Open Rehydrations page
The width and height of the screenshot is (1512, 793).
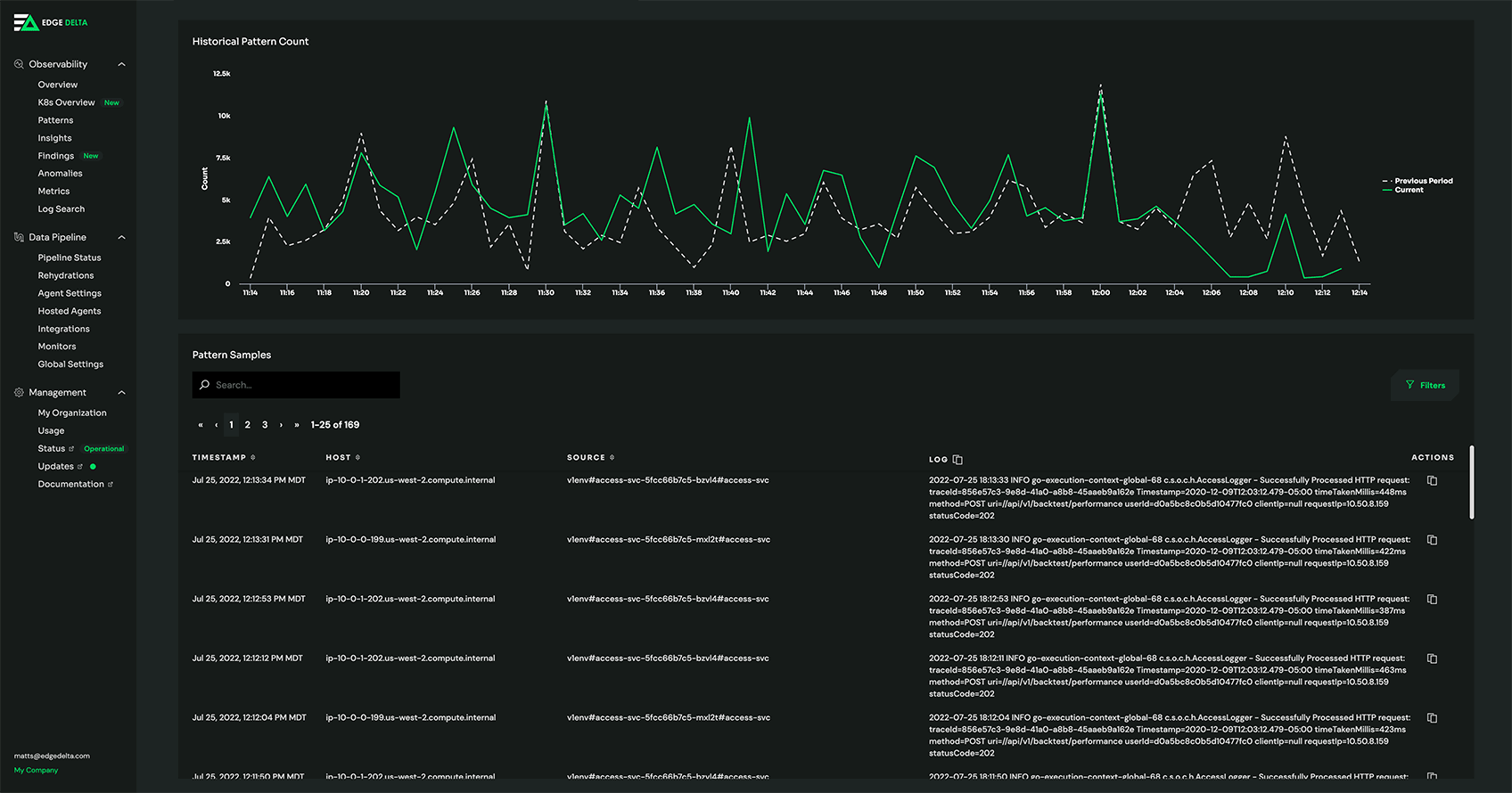click(66, 275)
